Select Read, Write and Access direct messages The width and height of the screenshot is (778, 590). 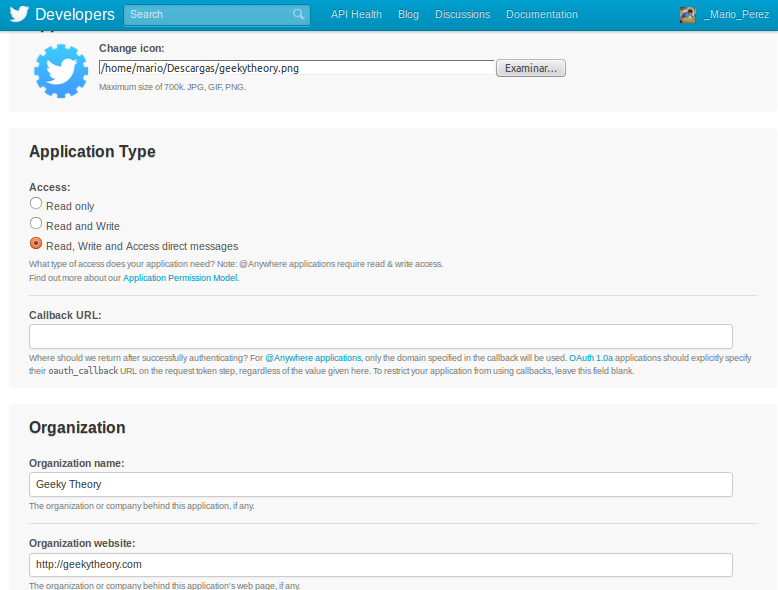tap(36, 243)
